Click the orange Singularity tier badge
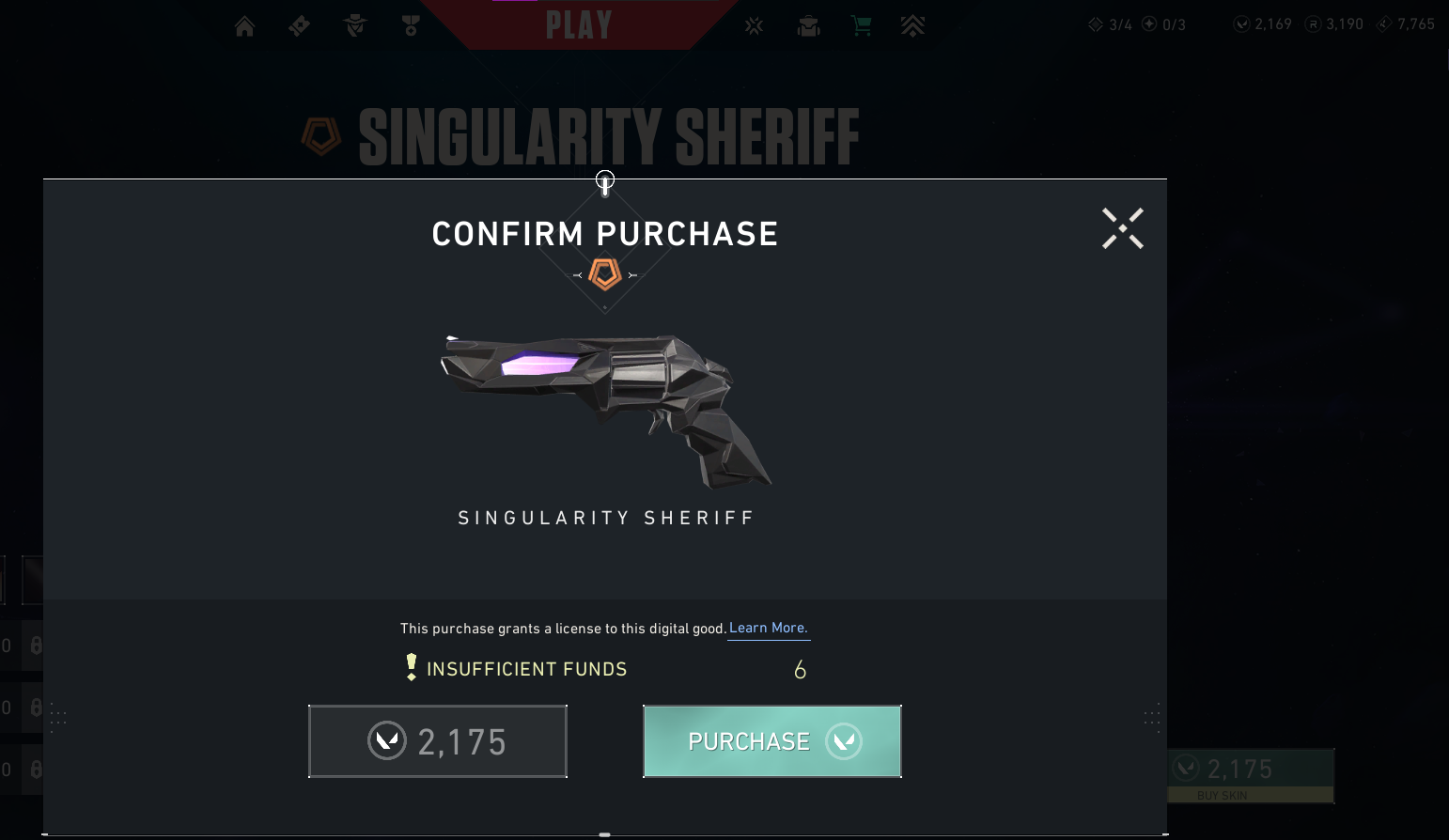The width and height of the screenshot is (1449, 840). (605, 275)
